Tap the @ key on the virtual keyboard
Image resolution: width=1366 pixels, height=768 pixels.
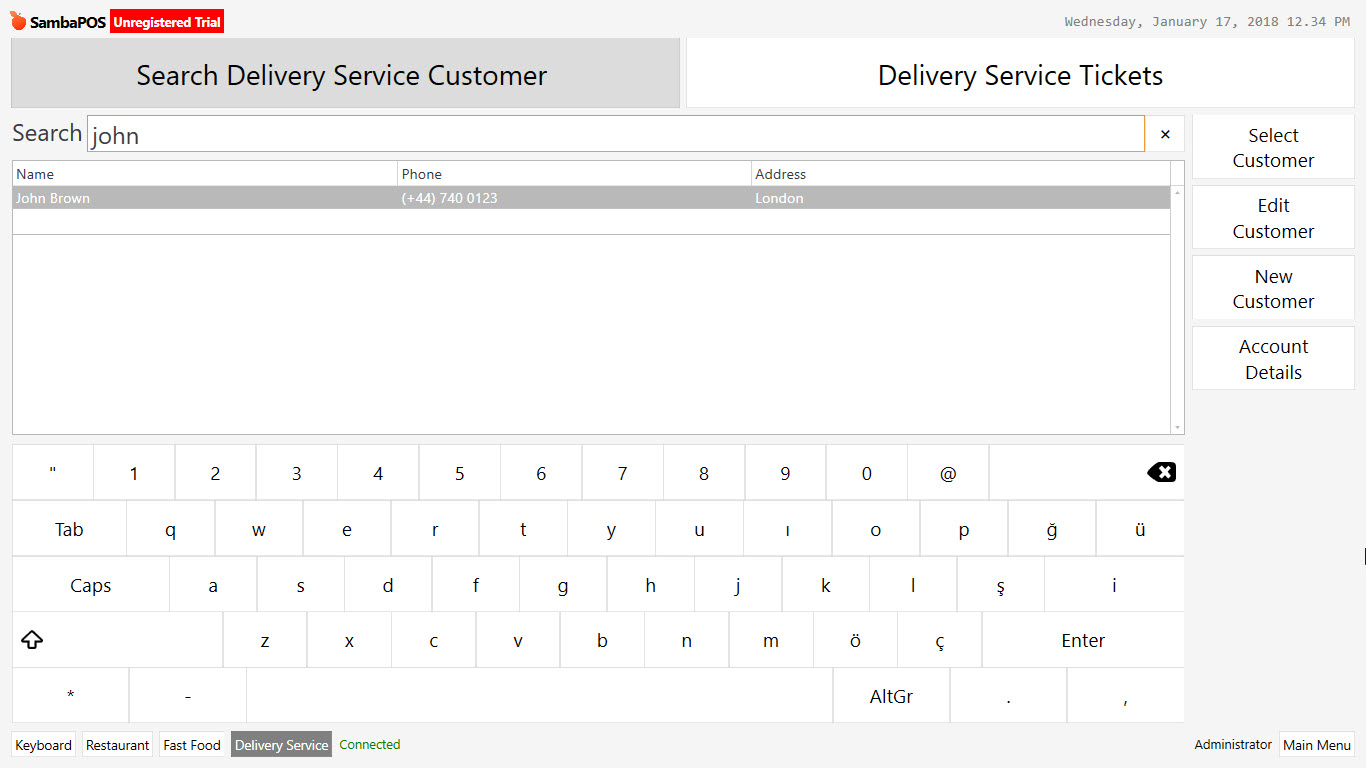point(948,472)
